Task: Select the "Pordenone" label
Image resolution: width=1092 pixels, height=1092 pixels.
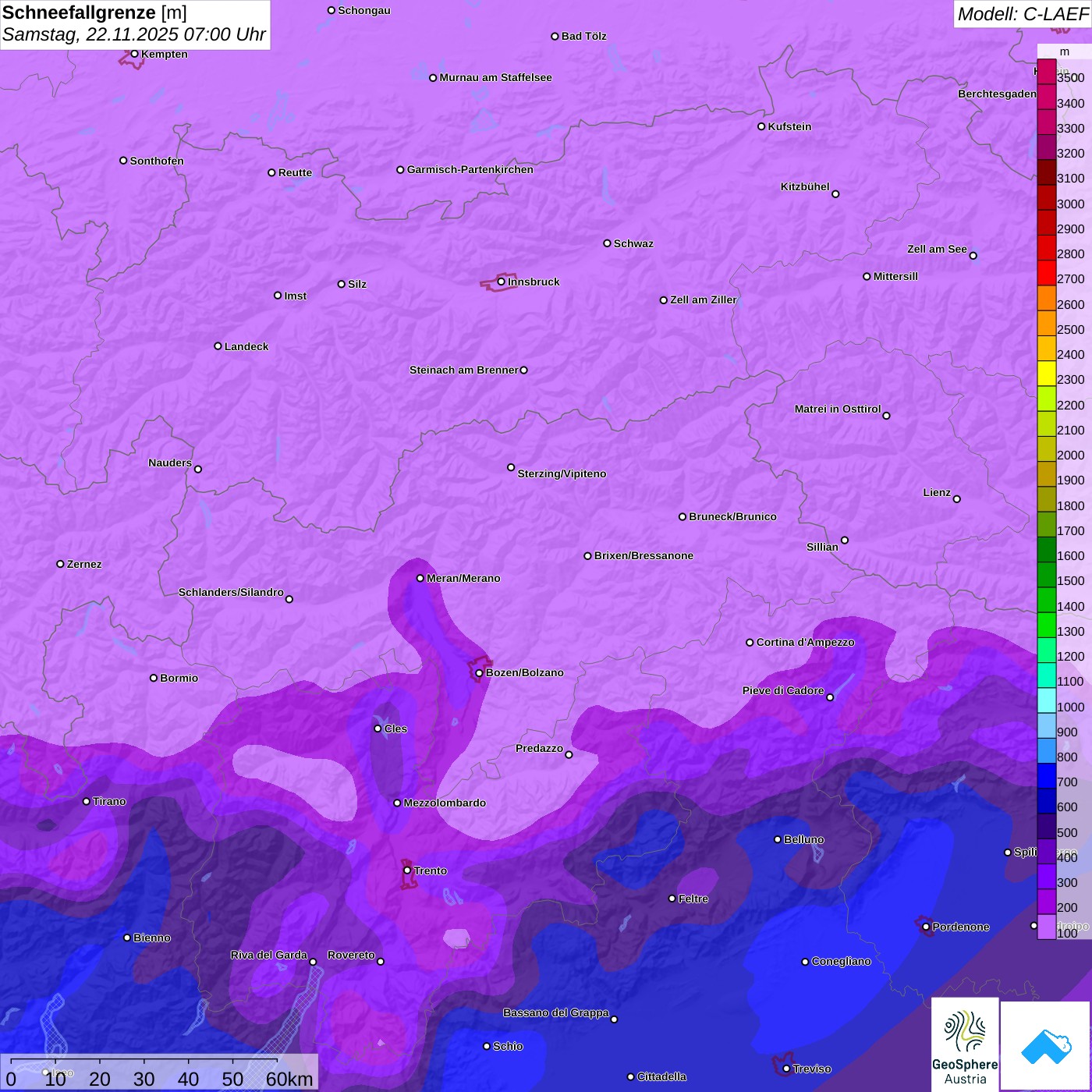Action: click(x=961, y=927)
